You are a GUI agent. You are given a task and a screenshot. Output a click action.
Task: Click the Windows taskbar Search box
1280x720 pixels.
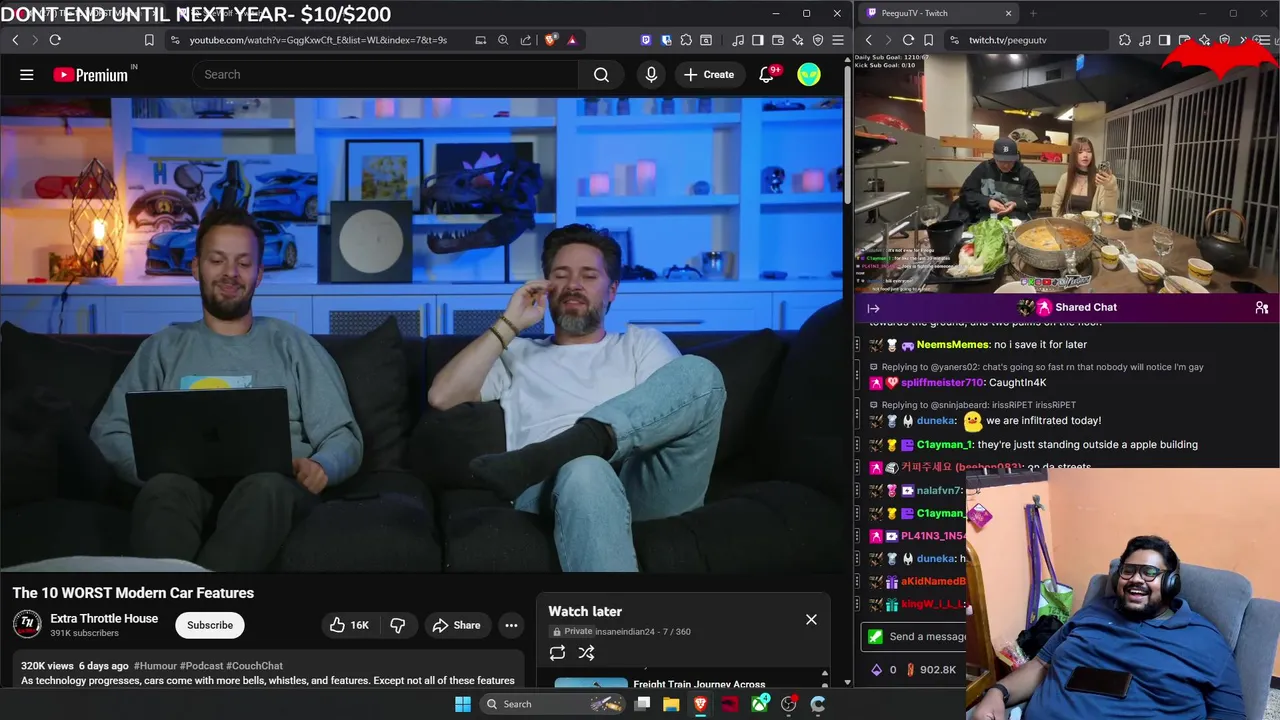pos(552,704)
